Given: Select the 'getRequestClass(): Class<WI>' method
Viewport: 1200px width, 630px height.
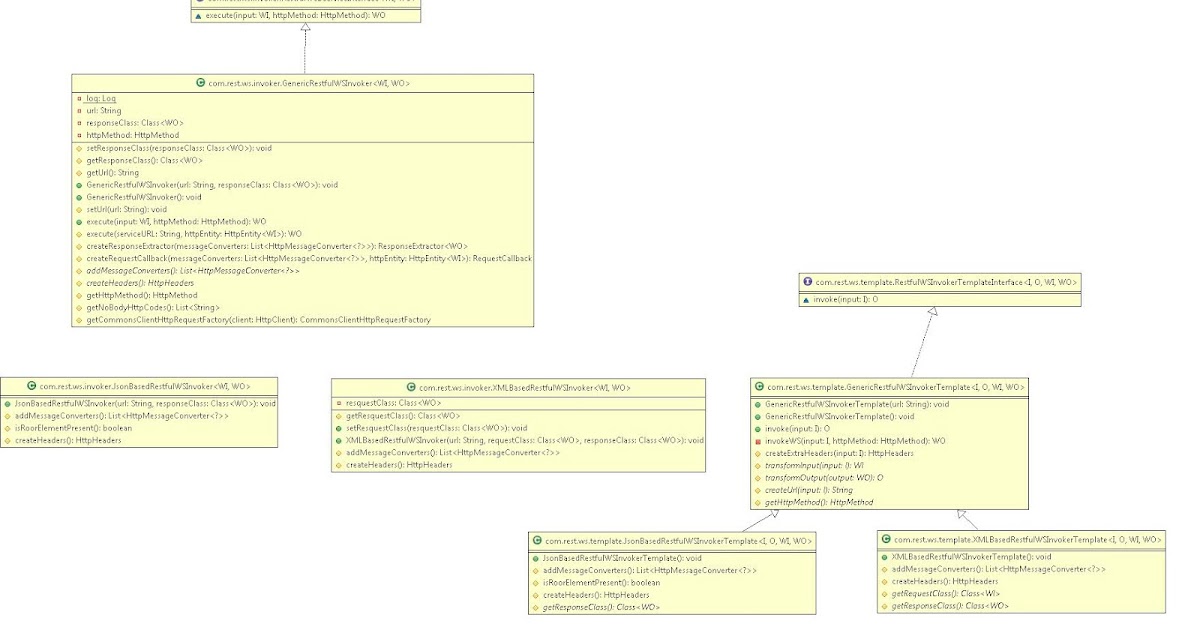Looking at the screenshot, I should (x=945, y=594).
